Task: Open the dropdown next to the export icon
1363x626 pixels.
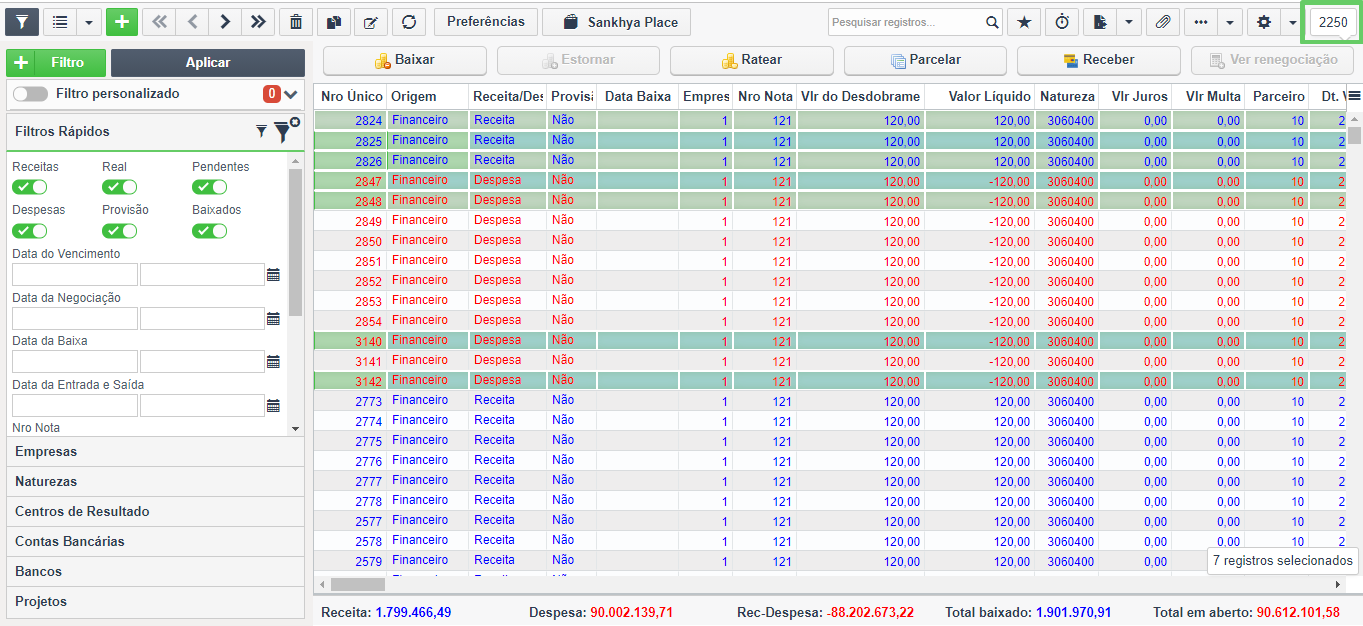Action: point(1129,22)
